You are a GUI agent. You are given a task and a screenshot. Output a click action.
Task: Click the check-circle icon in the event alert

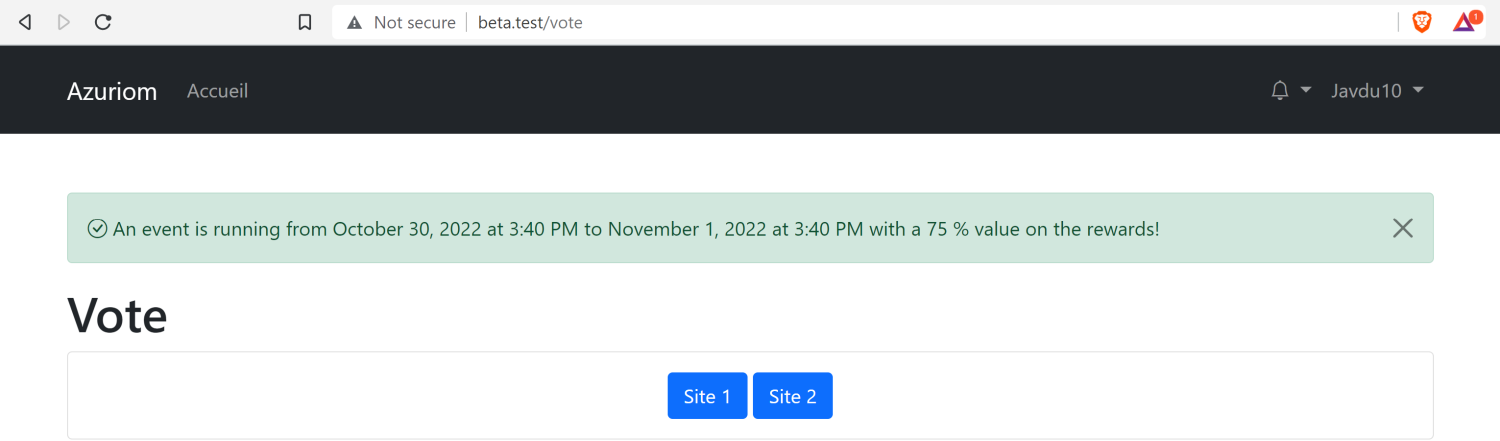(97, 229)
